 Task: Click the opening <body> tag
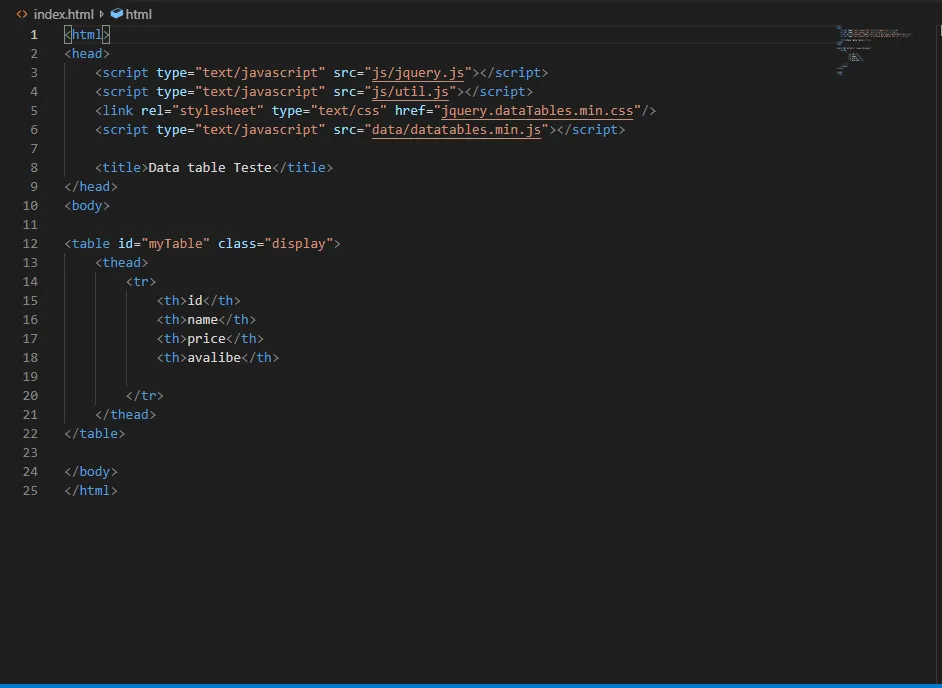(87, 205)
